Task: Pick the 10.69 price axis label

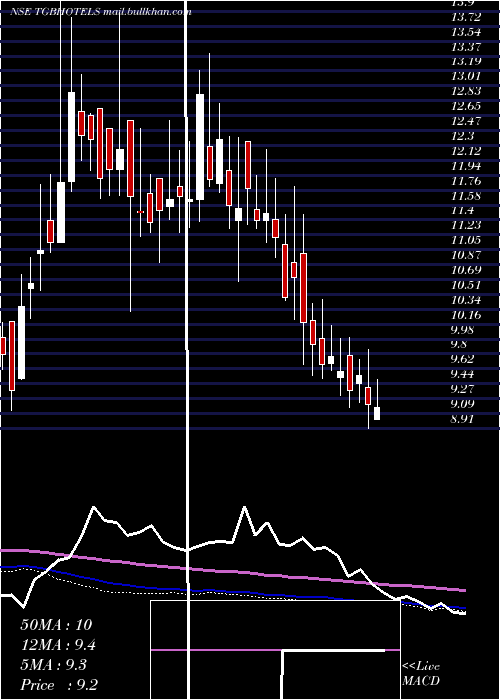Action: (x=466, y=270)
